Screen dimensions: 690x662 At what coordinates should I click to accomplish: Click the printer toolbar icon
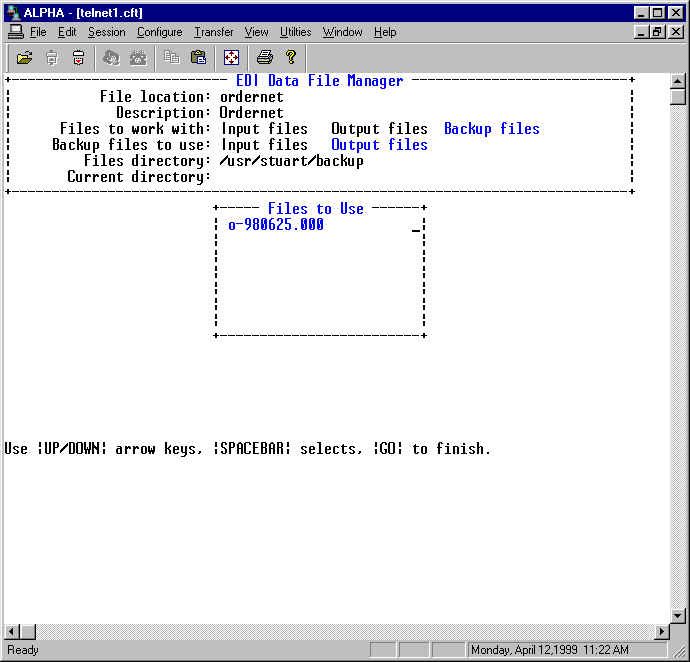[264, 57]
